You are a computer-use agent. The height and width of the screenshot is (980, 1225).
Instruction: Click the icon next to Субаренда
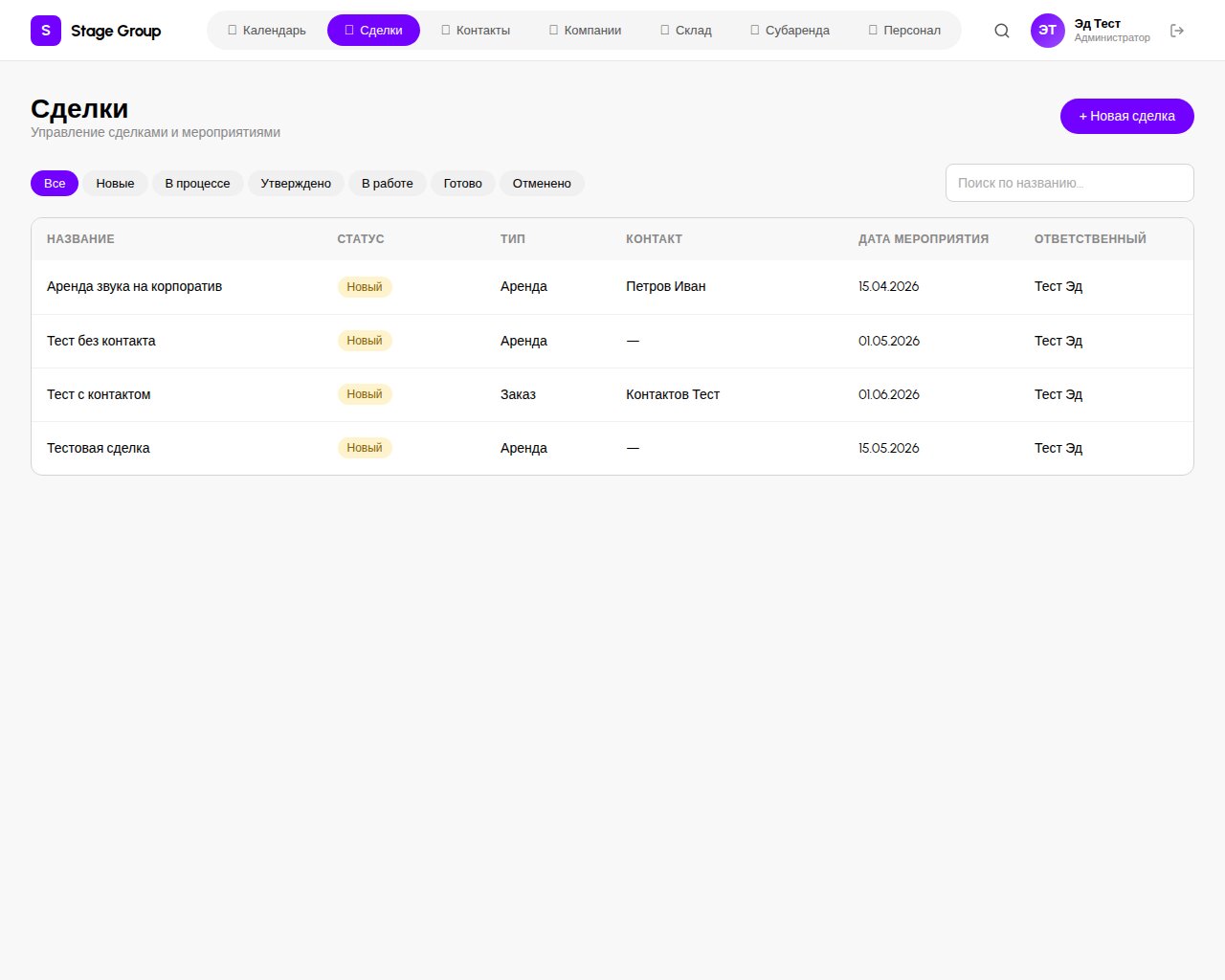(756, 30)
